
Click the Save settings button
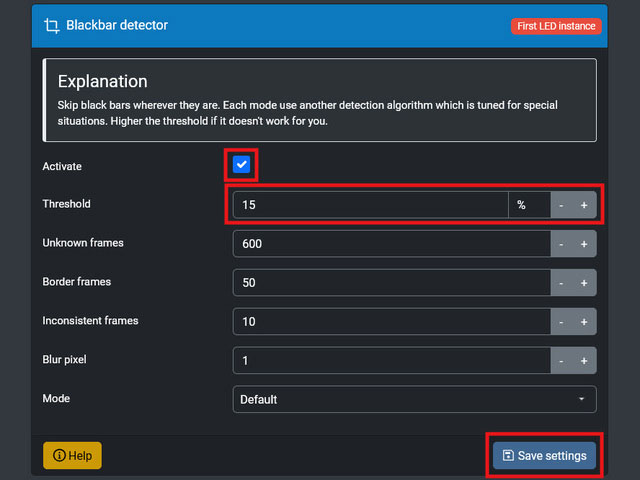pos(544,456)
